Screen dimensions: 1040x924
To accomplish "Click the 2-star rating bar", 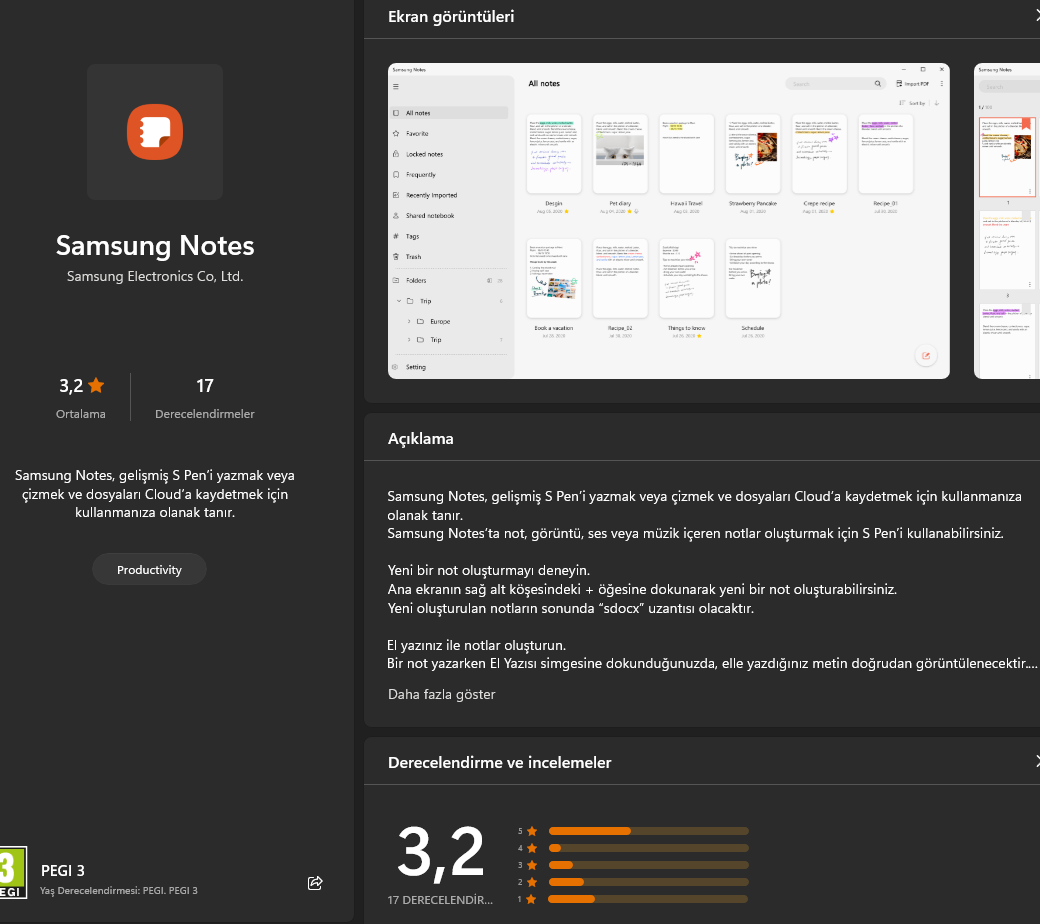I will tap(649, 882).
